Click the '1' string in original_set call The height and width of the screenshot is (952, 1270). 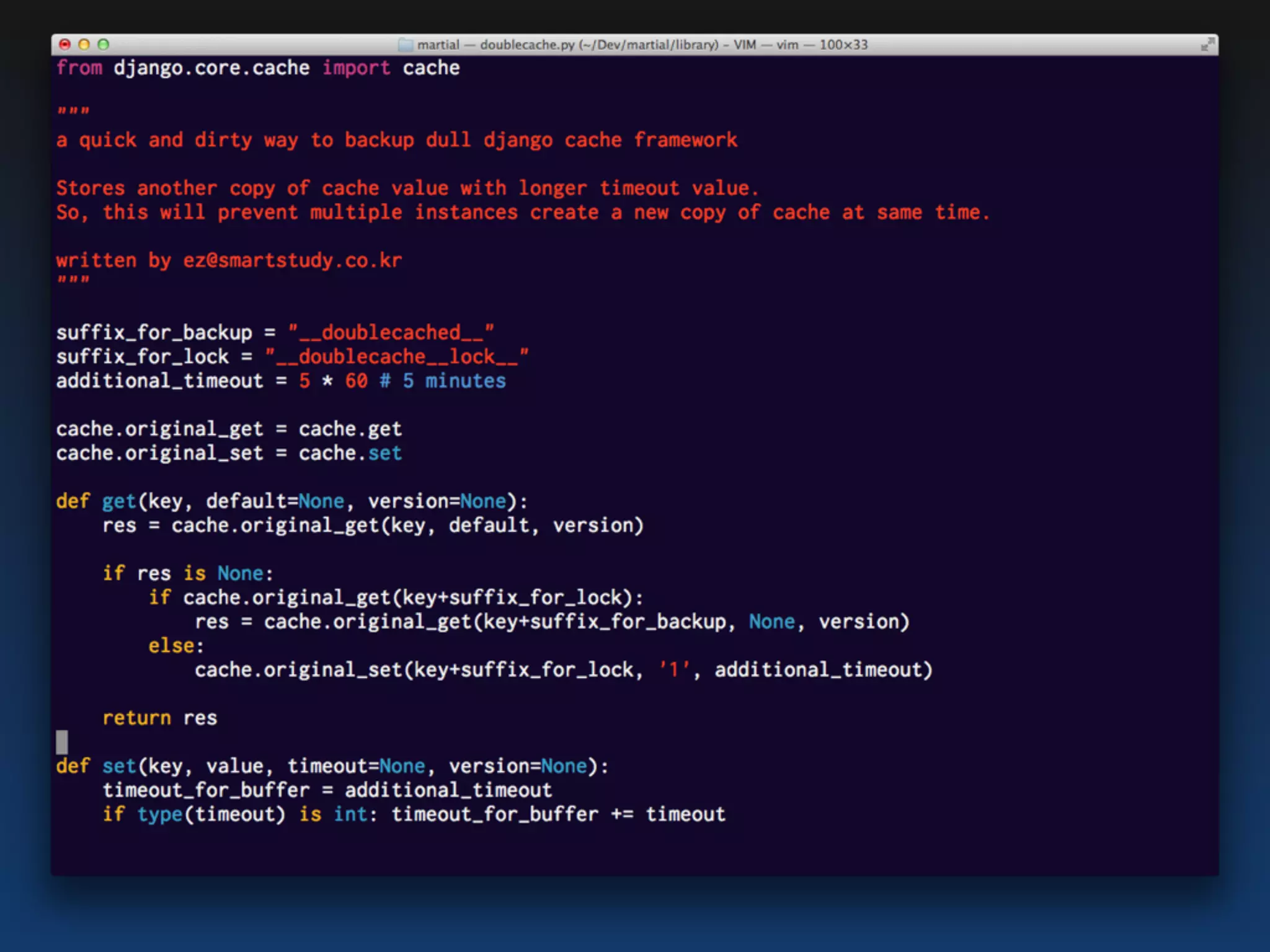pyautogui.click(x=674, y=670)
